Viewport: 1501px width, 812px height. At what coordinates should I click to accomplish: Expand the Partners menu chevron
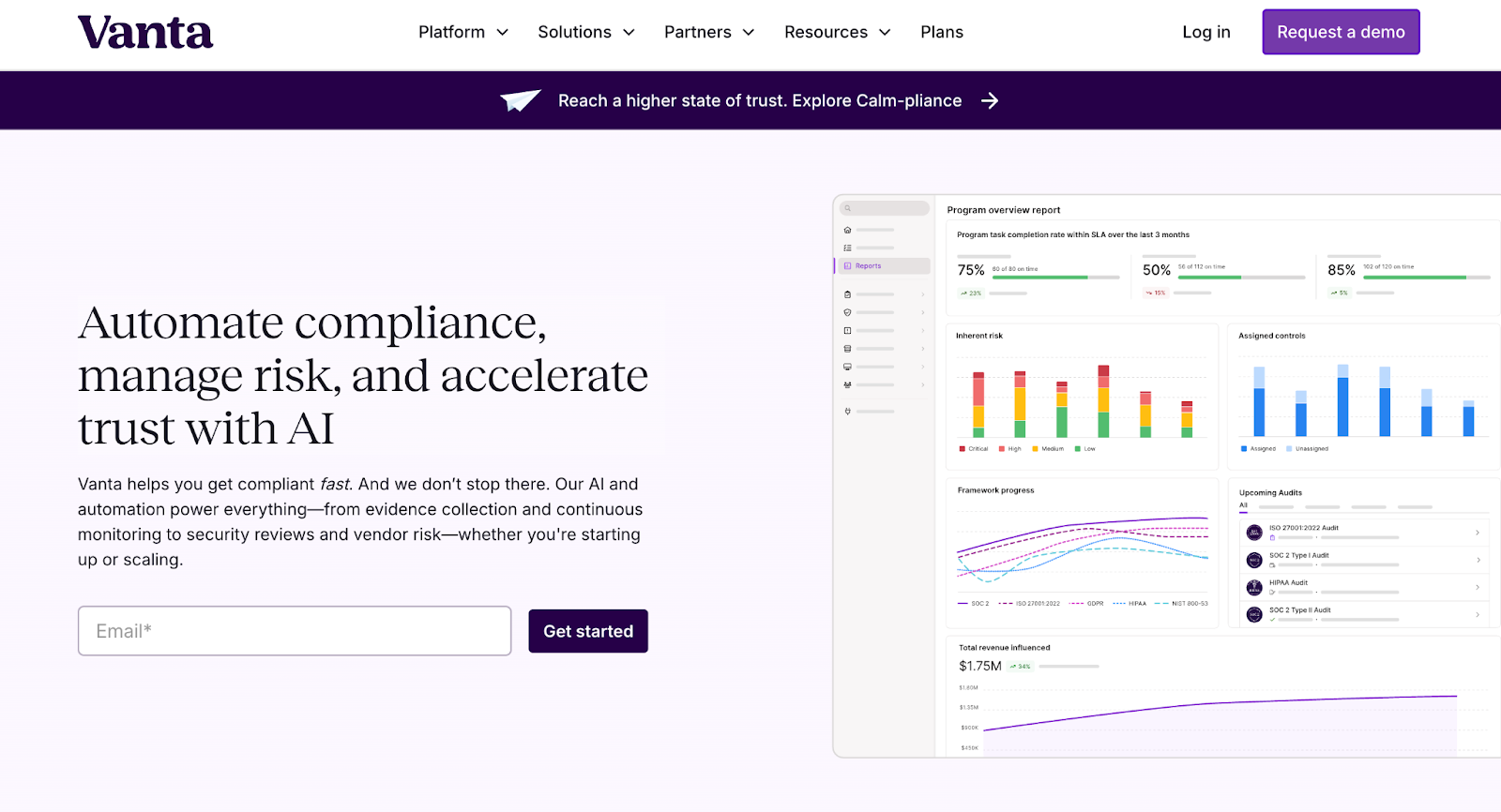coord(749,32)
